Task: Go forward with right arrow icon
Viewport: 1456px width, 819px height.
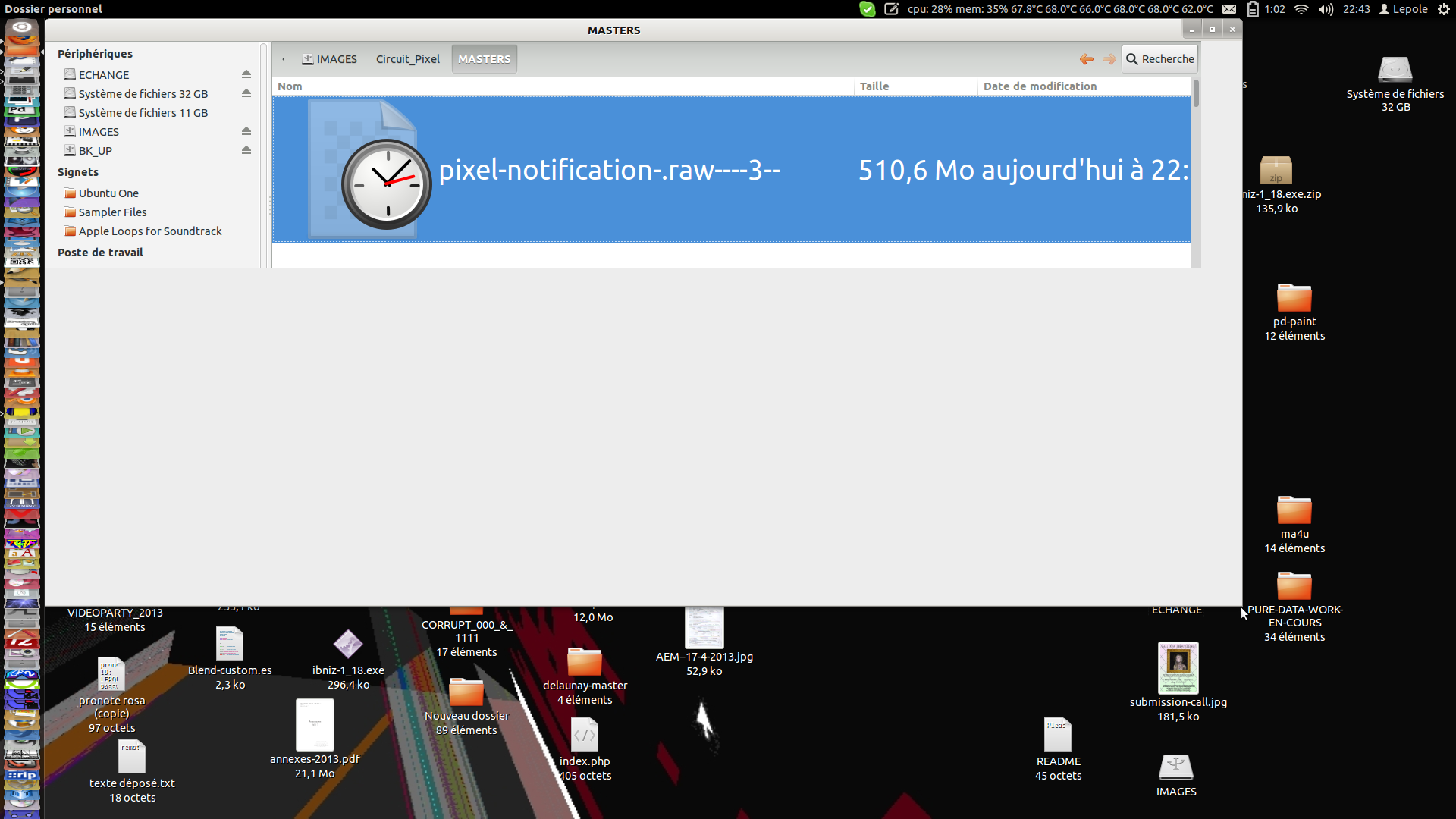Action: tap(1109, 59)
